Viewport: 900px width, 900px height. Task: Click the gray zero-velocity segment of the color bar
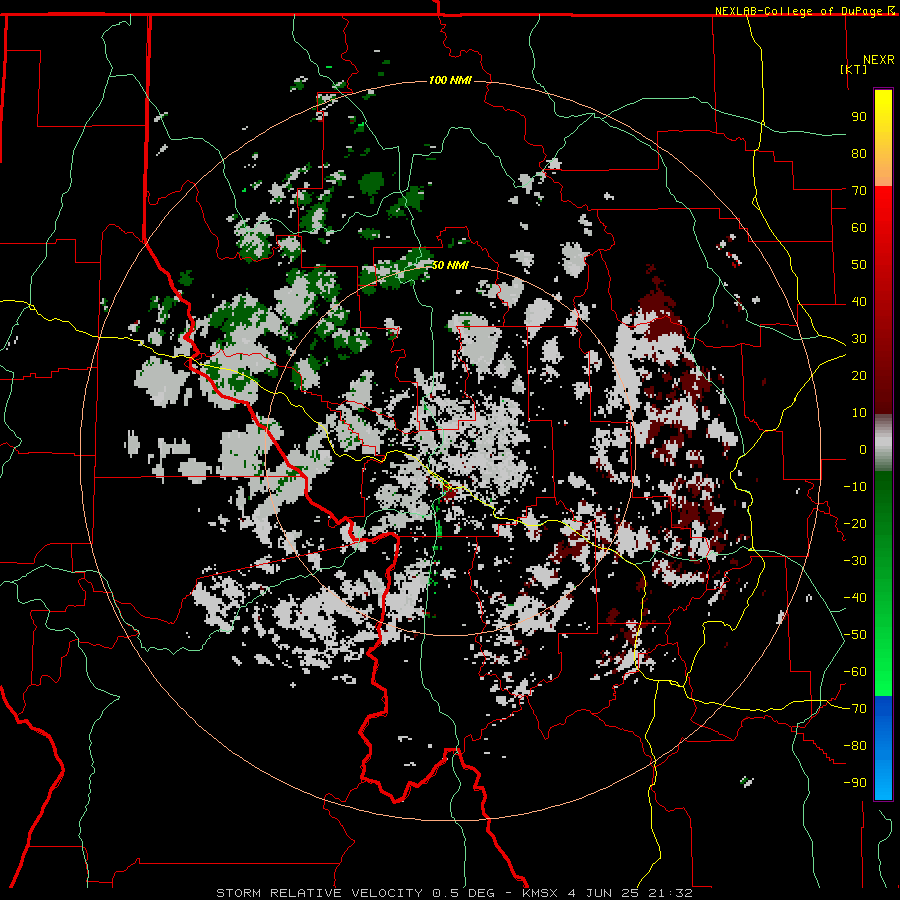[x=883, y=443]
